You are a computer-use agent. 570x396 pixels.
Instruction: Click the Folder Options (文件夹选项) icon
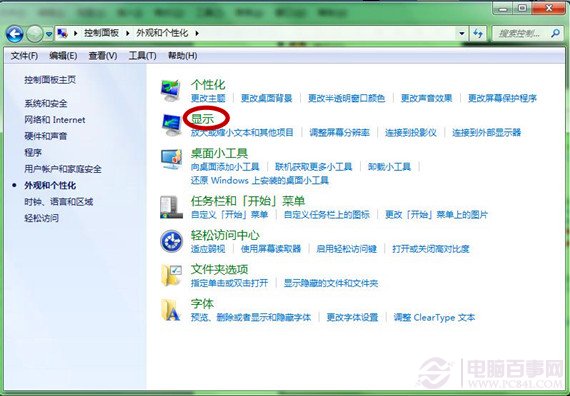tap(171, 275)
